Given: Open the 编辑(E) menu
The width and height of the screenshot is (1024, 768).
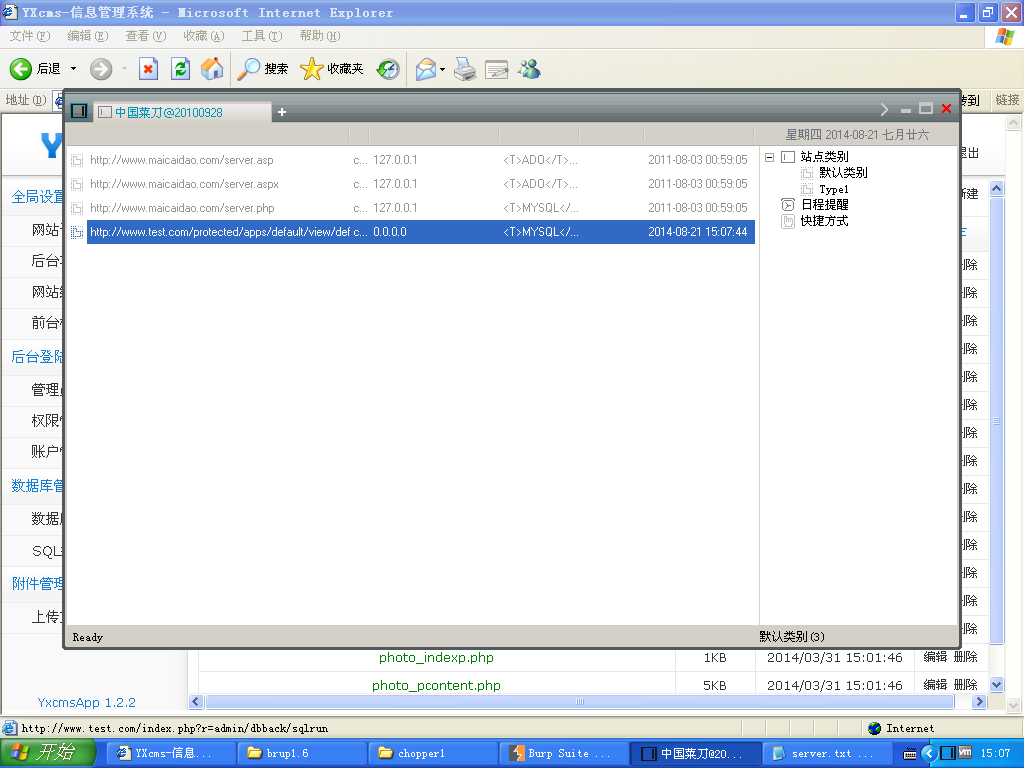Looking at the screenshot, I should point(88,36).
